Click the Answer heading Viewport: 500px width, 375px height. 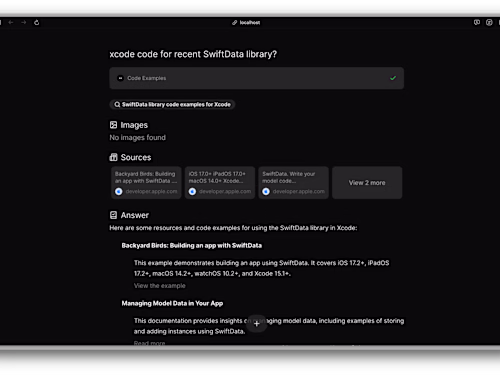[x=135, y=215]
